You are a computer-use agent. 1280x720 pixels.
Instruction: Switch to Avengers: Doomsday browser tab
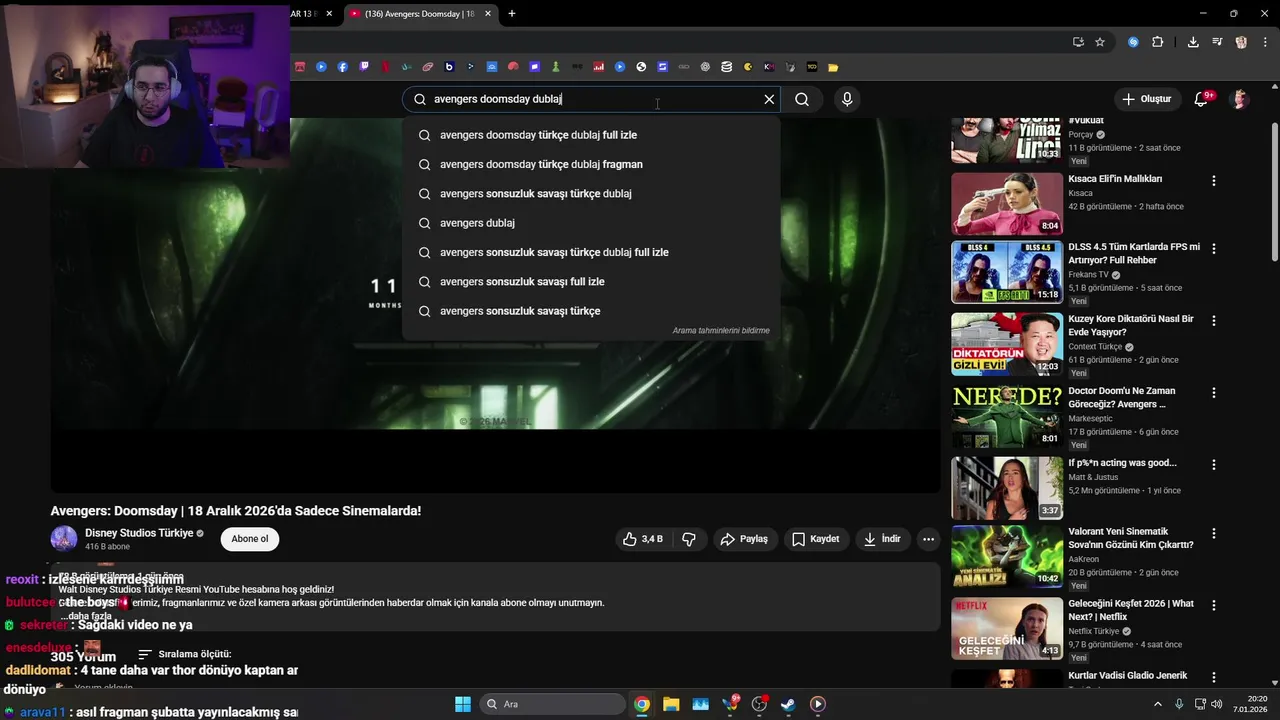coord(419,14)
